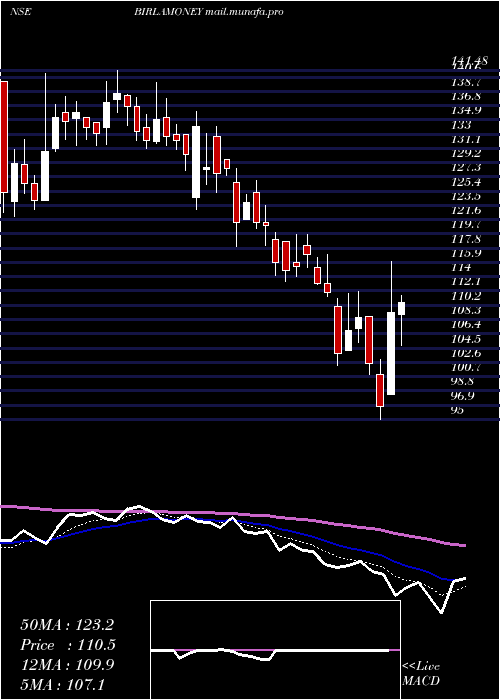
Task: Select the 95 price axis label
Action: (x=458, y=410)
